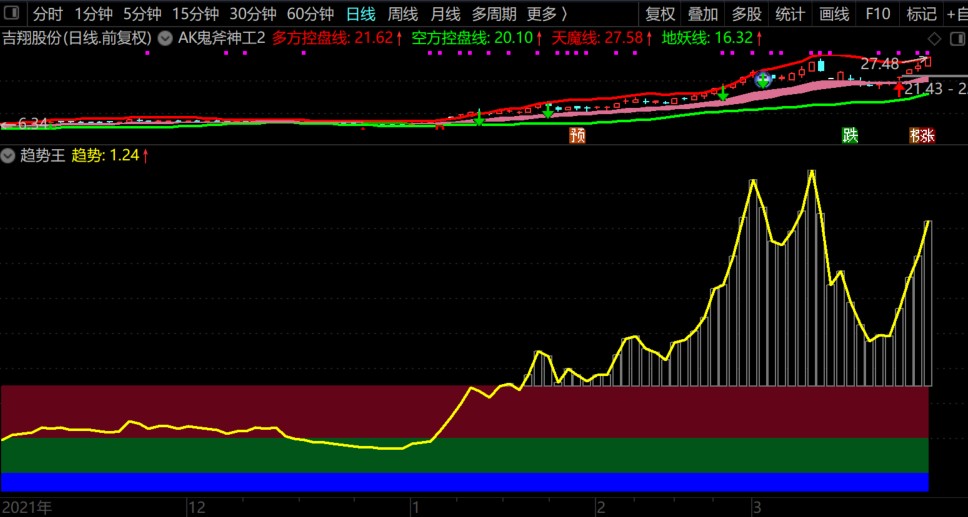968x517 pixels.
Task: Click 趋势: 1.24 value label
Action: [x=110, y=156]
